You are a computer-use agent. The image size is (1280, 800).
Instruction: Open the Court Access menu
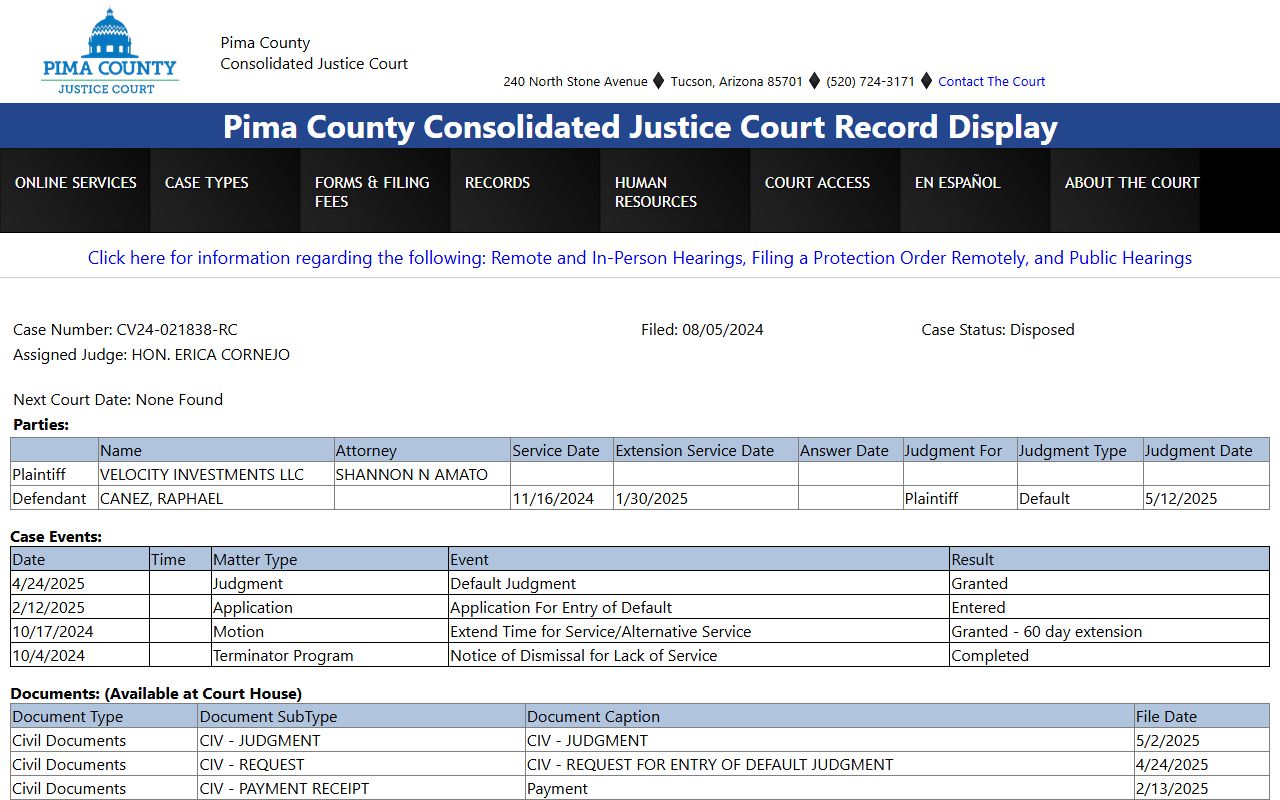825,191
